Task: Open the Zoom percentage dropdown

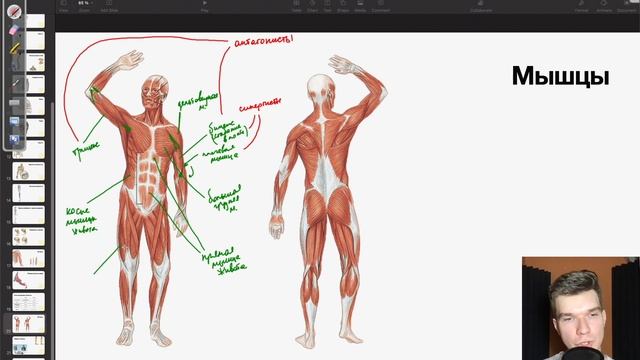Action: pyautogui.click(x=84, y=6)
